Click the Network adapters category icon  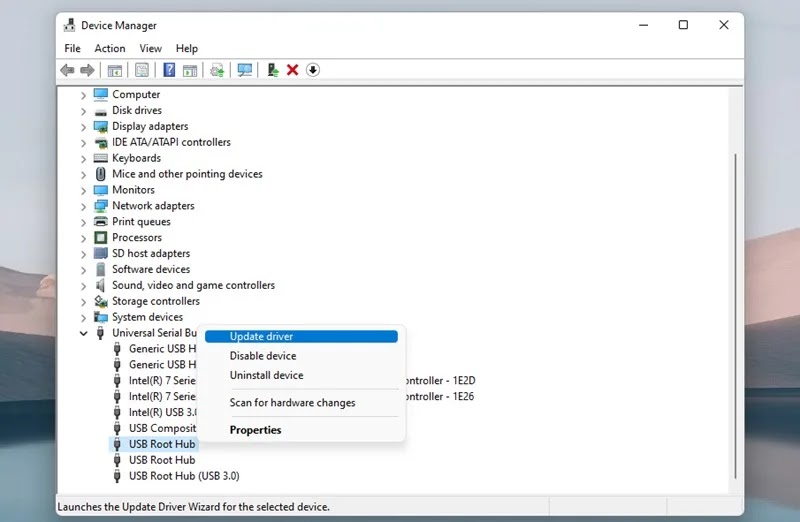point(101,206)
